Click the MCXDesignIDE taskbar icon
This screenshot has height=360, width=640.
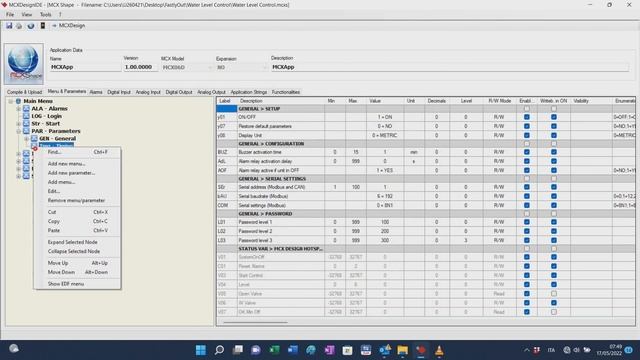[421, 350]
